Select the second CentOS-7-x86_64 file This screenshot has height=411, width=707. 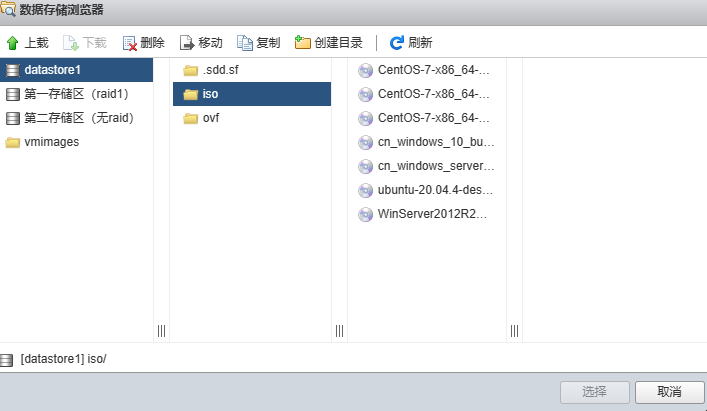[427, 94]
